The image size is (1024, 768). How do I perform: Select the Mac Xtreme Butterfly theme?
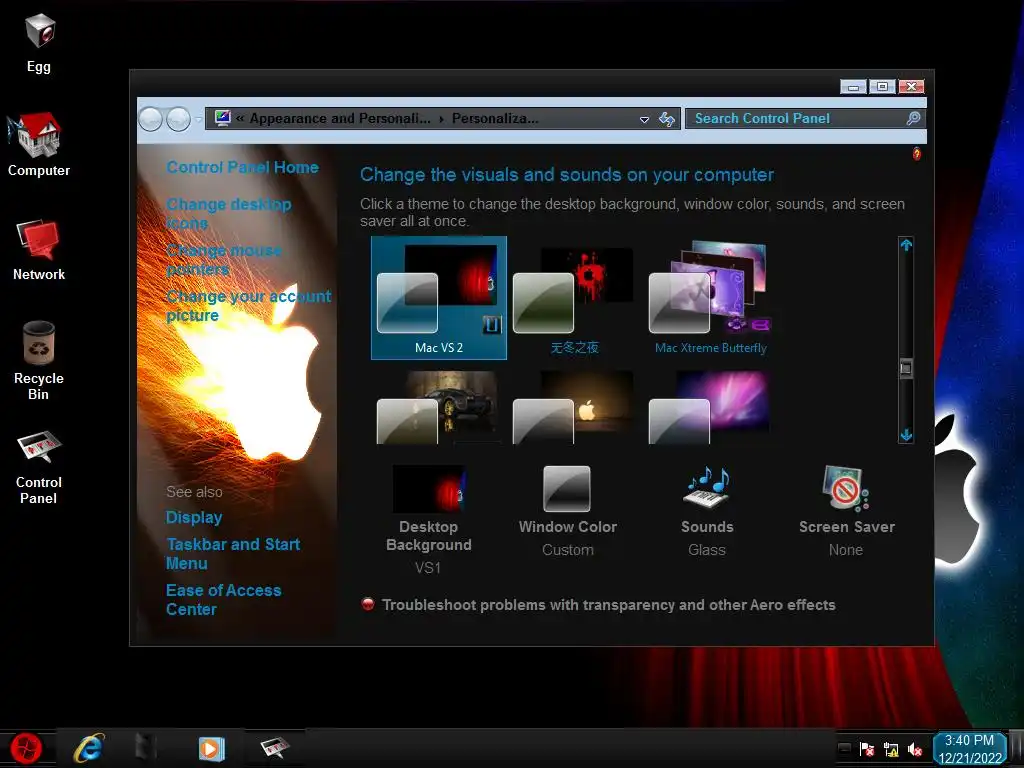pyautogui.click(x=711, y=298)
